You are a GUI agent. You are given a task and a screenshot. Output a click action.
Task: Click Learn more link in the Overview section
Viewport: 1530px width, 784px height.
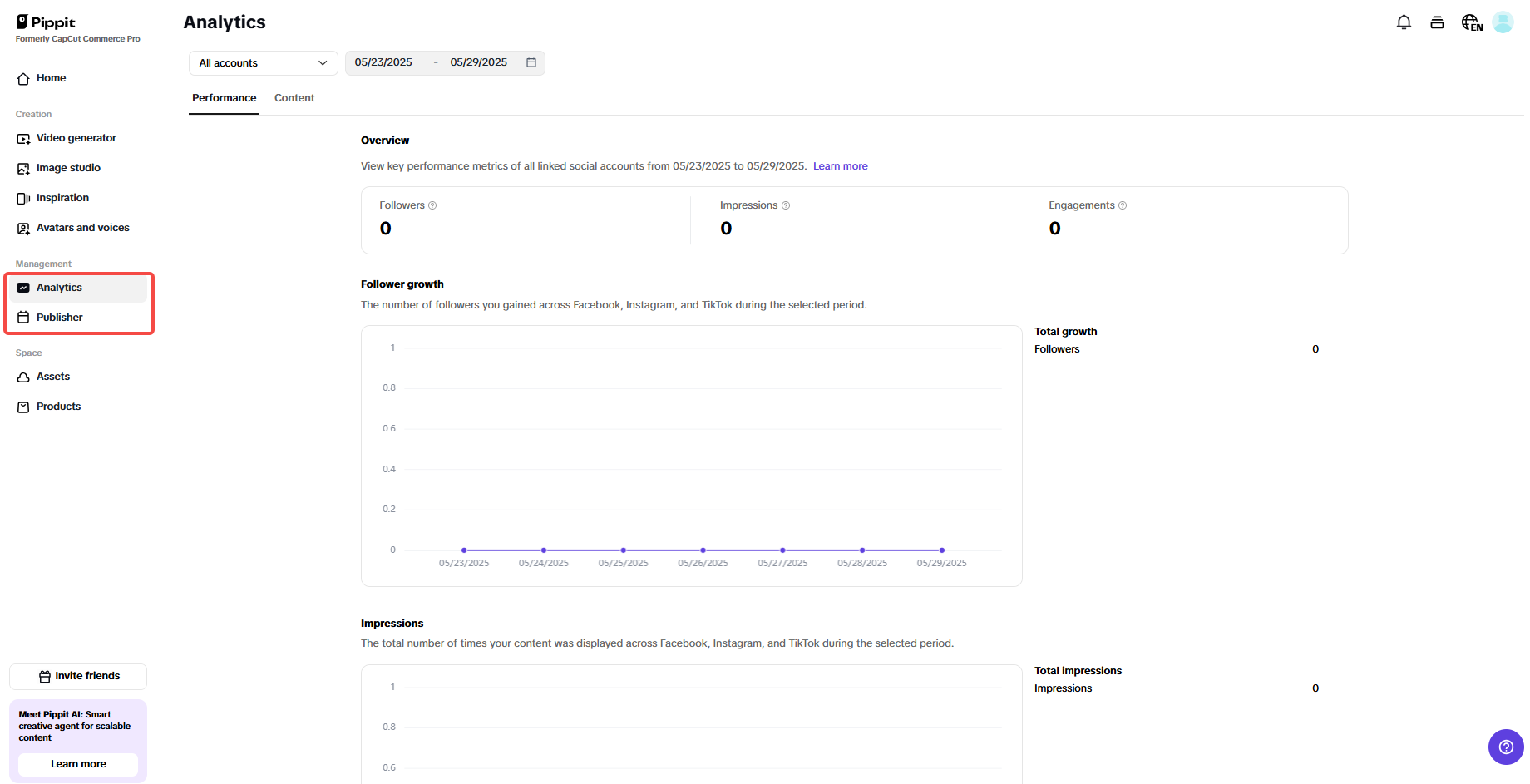840,165
